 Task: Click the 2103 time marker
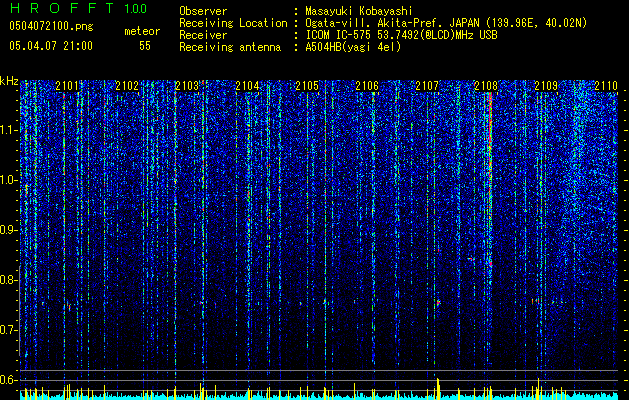point(187,86)
